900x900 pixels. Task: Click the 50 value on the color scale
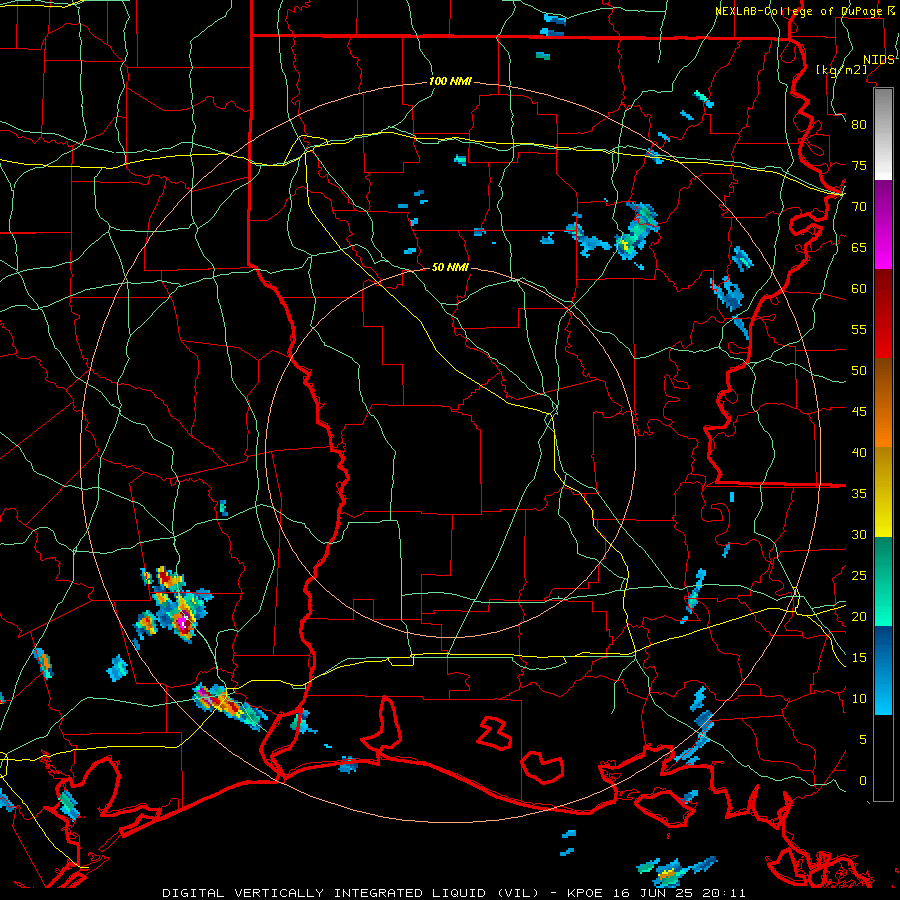(859, 371)
